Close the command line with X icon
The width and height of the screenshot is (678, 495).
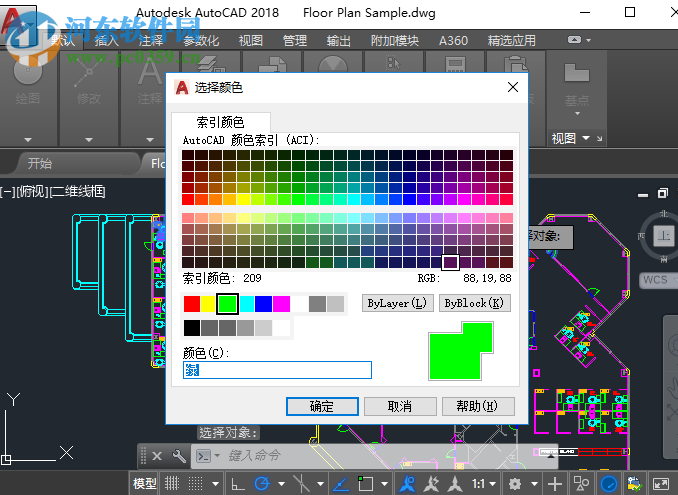[x=157, y=456]
